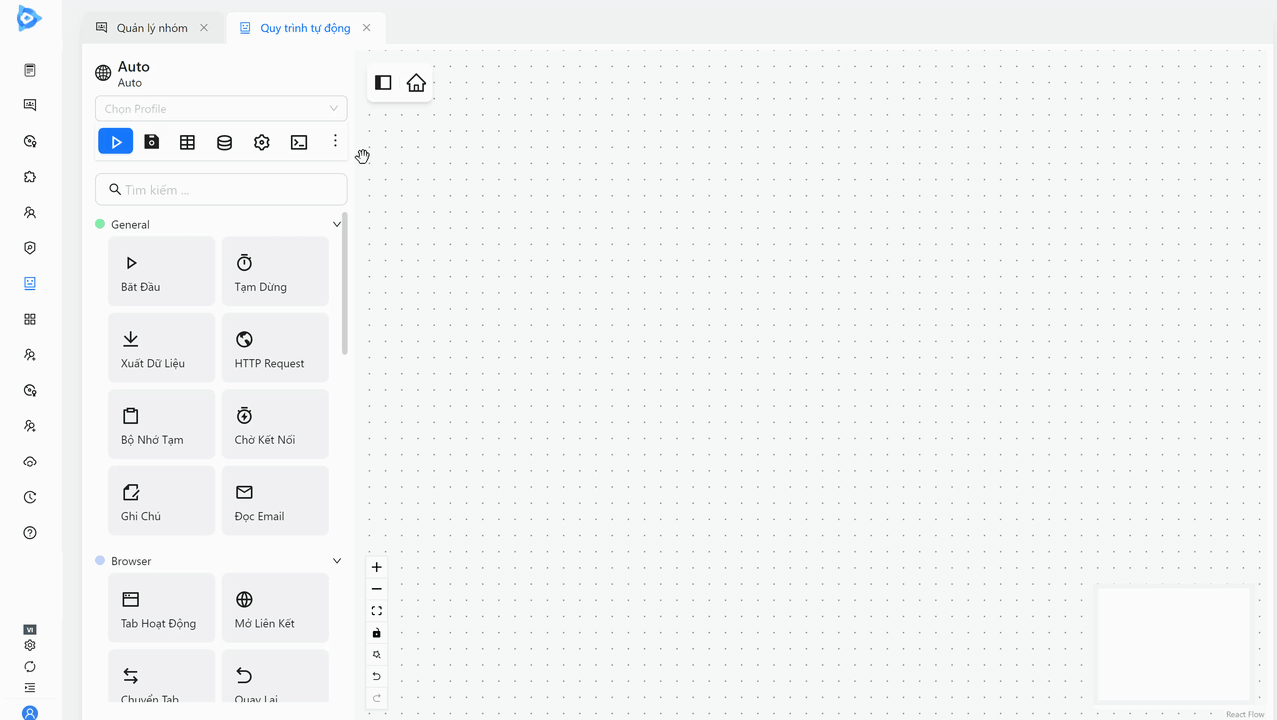Undo the last canvas action

coord(376,676)
